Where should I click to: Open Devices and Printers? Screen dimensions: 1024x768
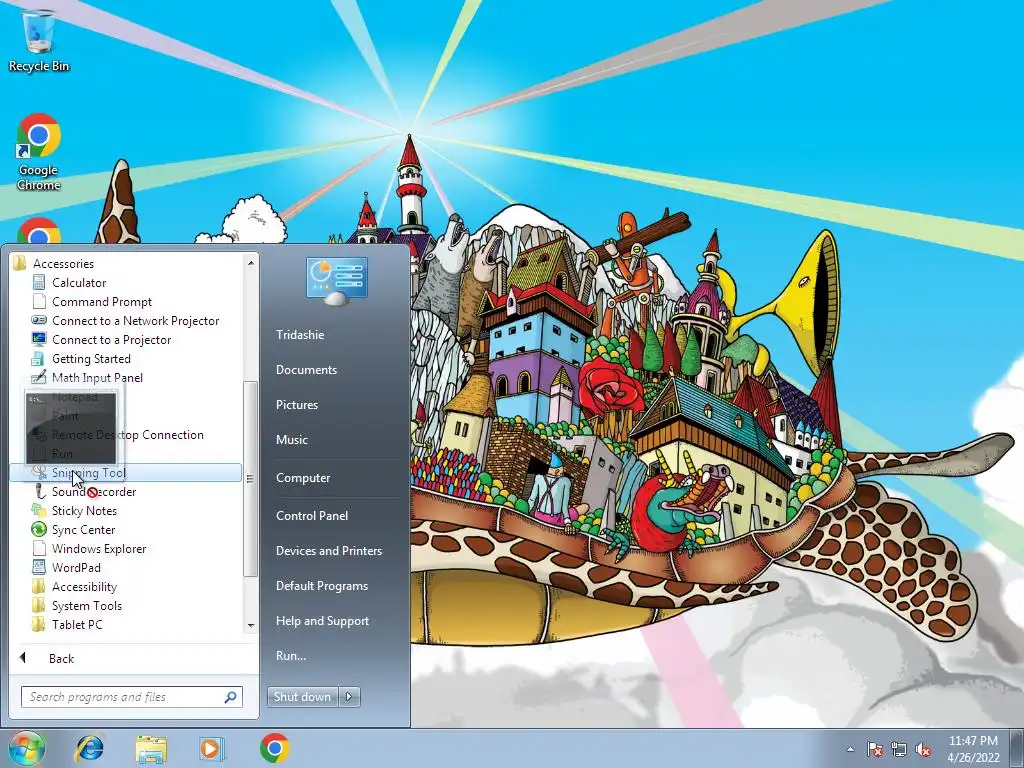pyautogui.click(x=329, y=551)
